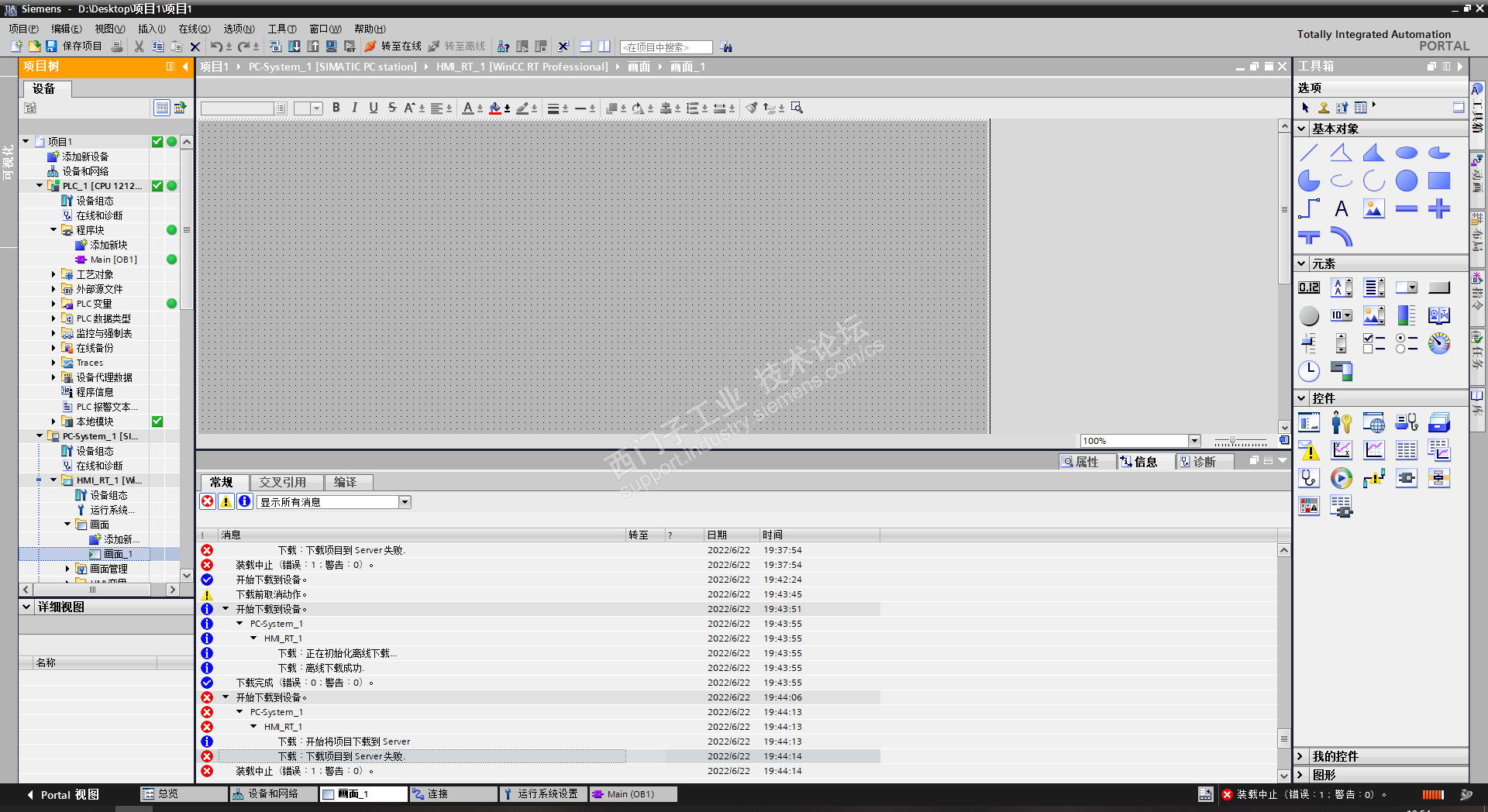Select the Connector tool in basic objects

click(1309, 208)
